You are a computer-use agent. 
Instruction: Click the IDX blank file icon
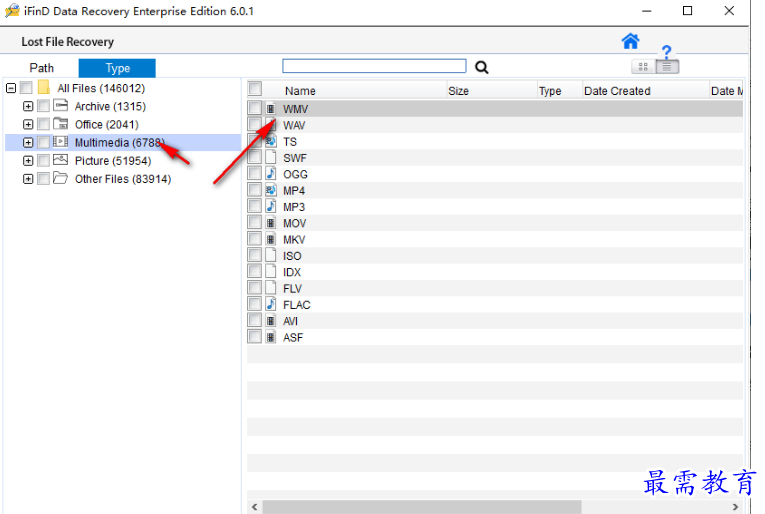click(271, 272)
